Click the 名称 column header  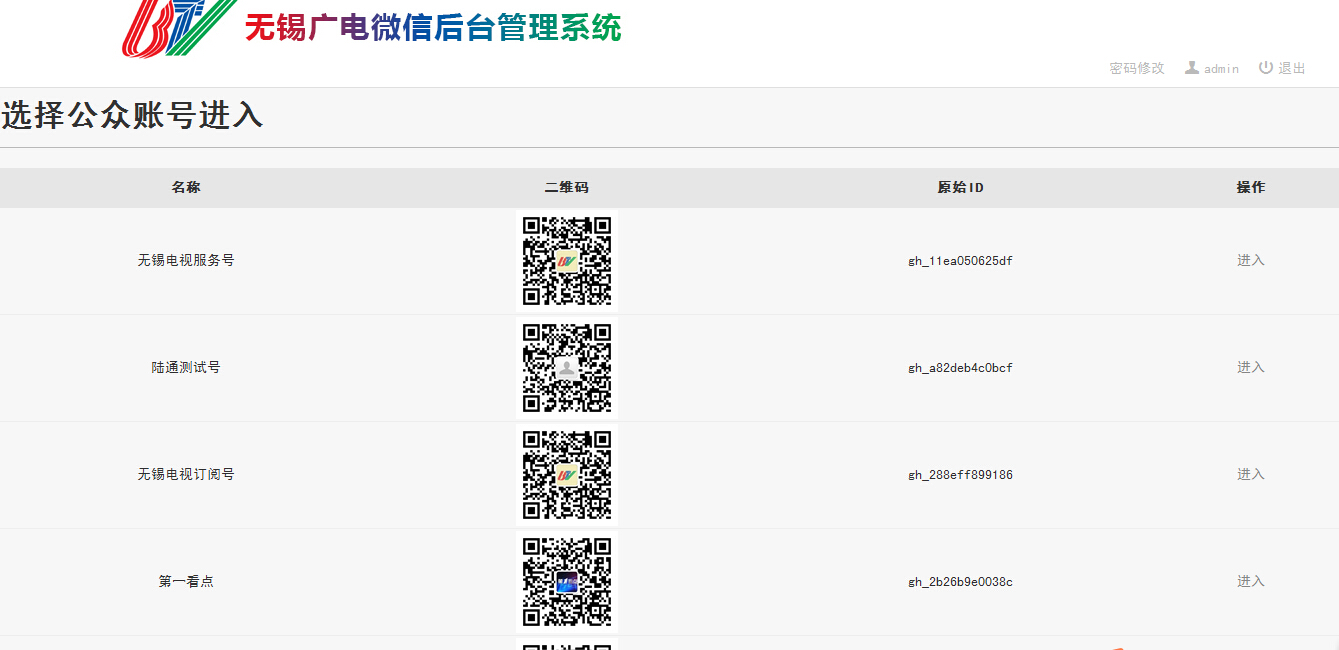(x=186, y=187)
